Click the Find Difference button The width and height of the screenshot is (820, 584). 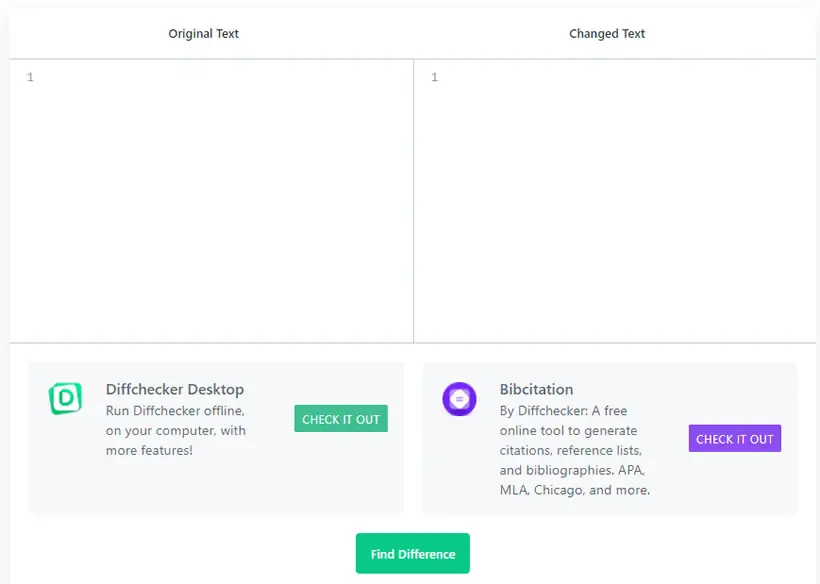(413, 554)
